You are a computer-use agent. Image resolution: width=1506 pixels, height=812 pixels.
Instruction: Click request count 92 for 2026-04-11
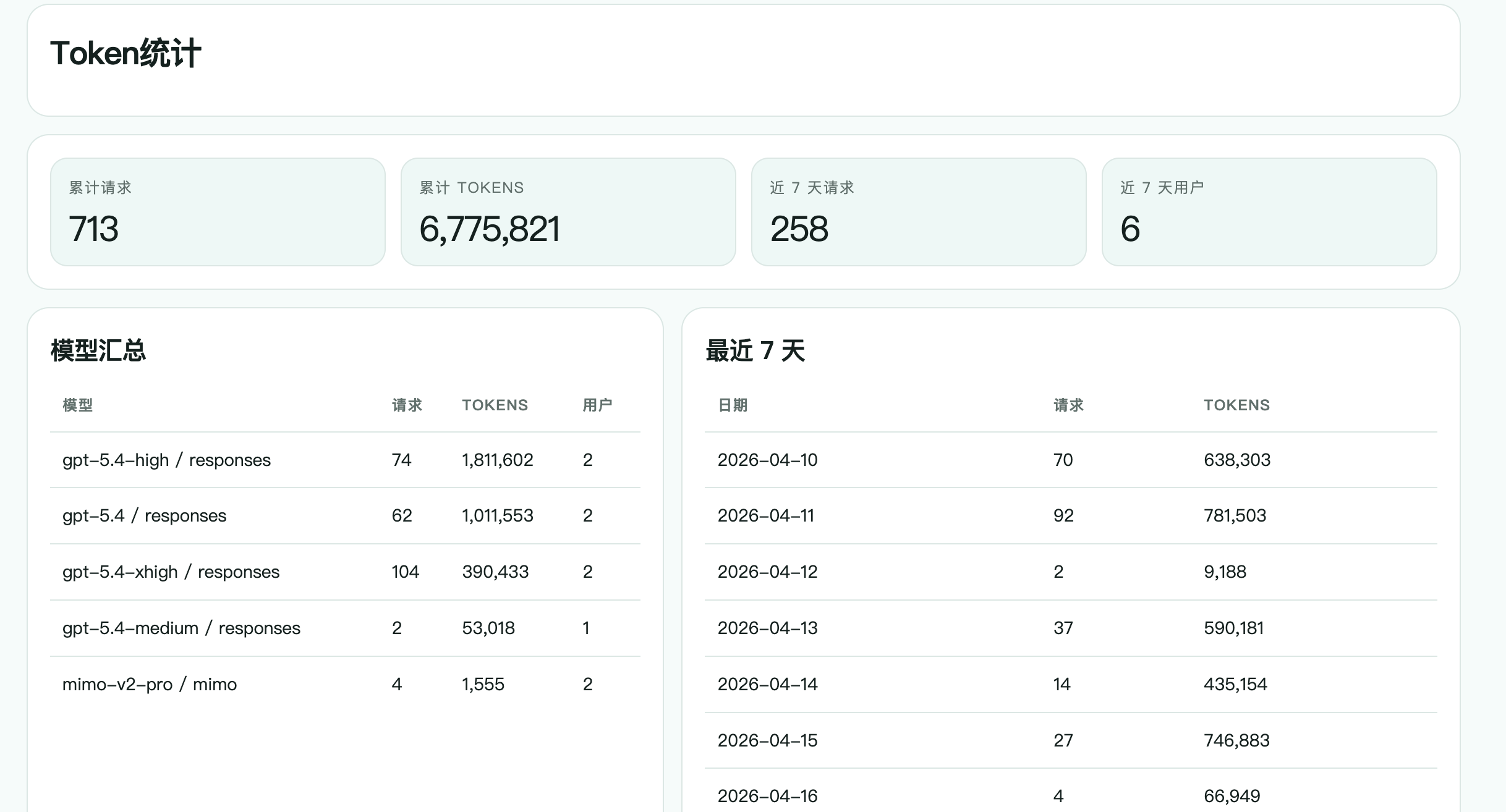1063,516
